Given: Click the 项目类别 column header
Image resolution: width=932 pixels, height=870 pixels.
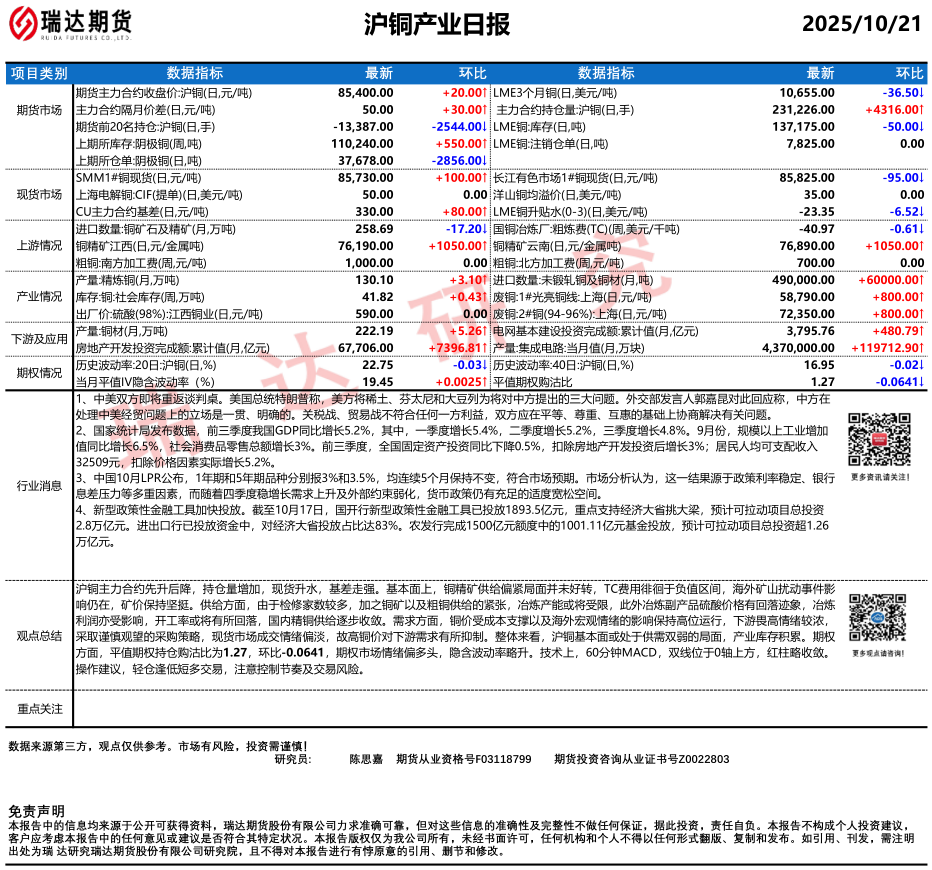Looking at the screenshot, I should click(40, 73).
